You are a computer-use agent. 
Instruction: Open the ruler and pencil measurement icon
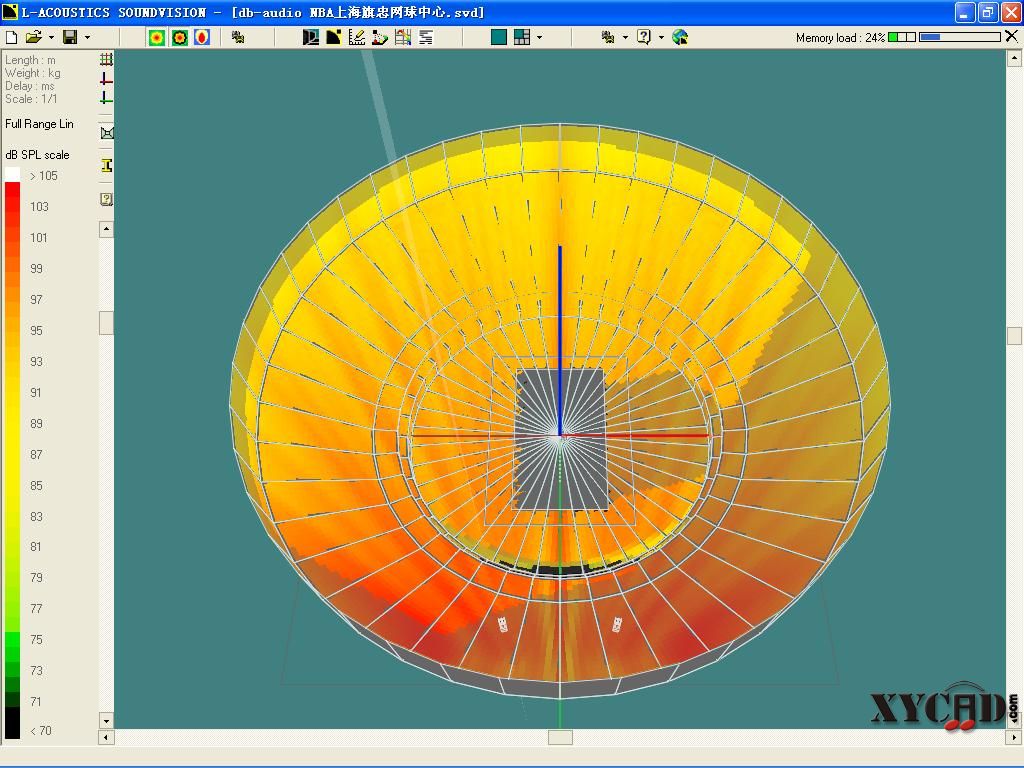click(357, 37)
